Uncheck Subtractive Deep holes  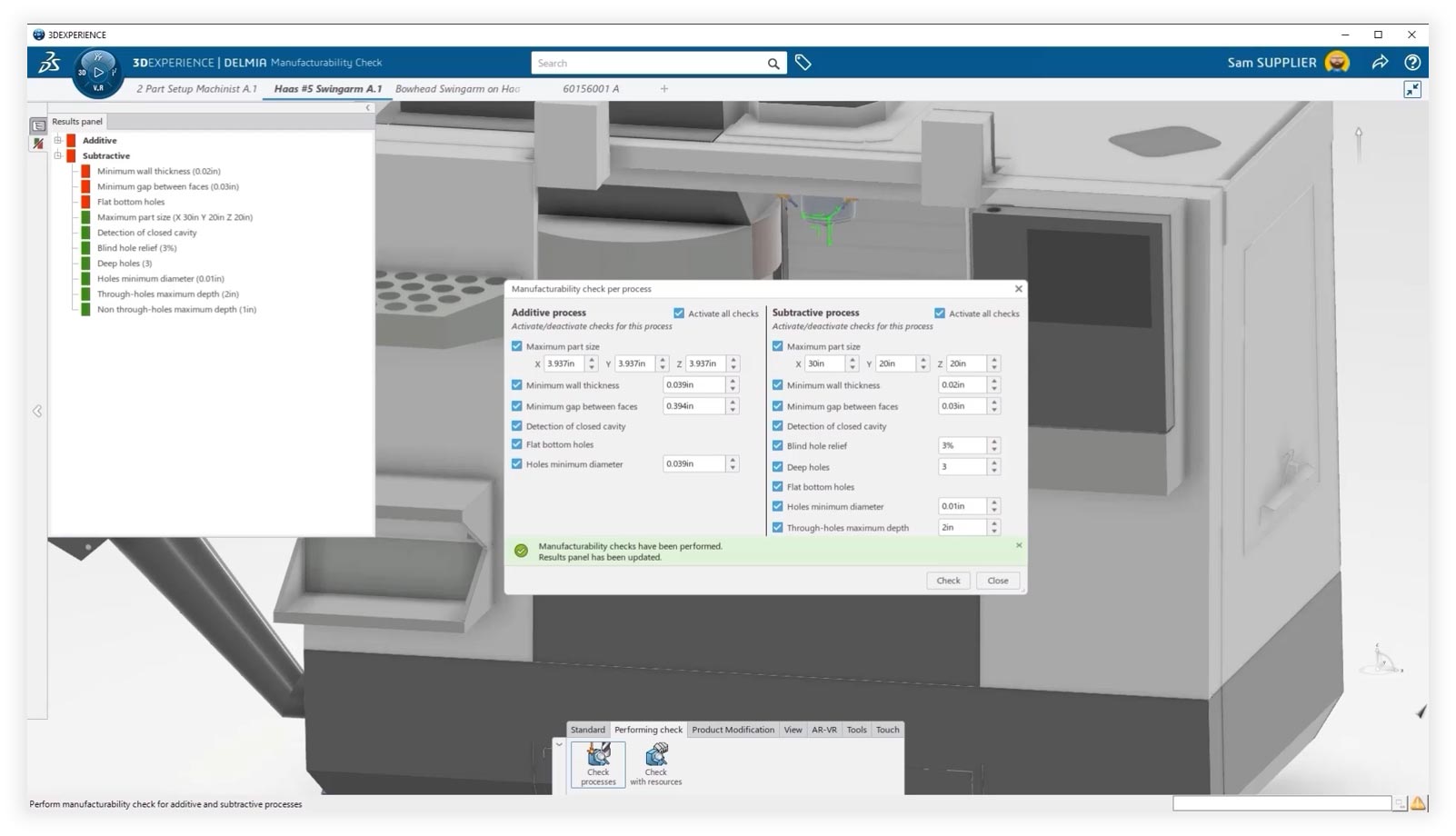coord(778,466)
